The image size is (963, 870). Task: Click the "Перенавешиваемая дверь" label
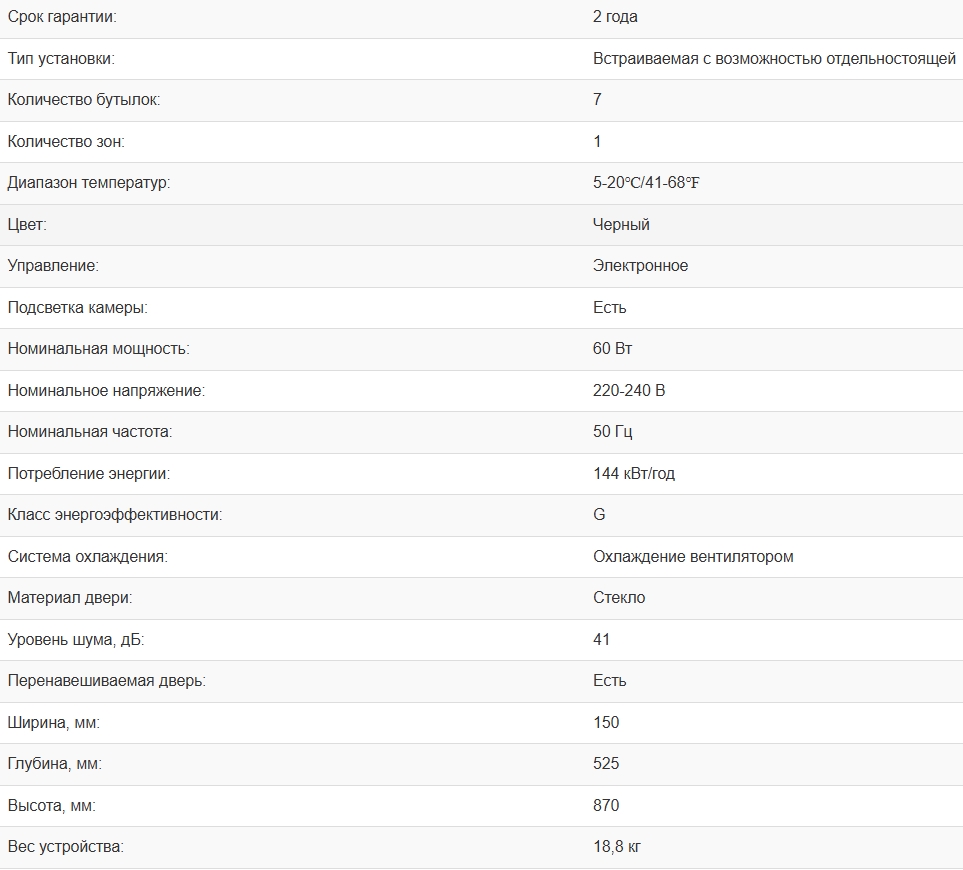[106, 681]
